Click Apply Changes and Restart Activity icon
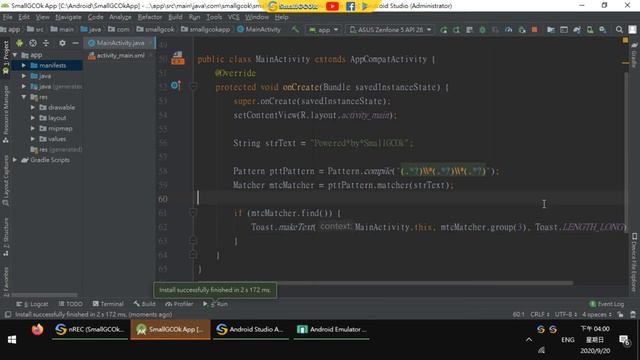Image resolution: width=640 pixels, height=360 pixels. [x=456, y=30]
